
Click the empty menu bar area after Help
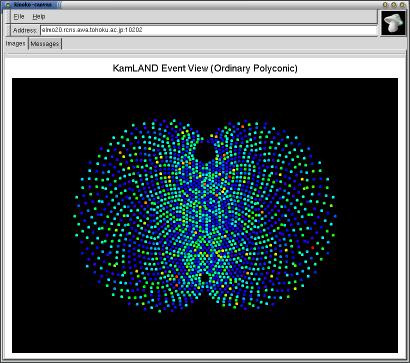pos(210,17)
